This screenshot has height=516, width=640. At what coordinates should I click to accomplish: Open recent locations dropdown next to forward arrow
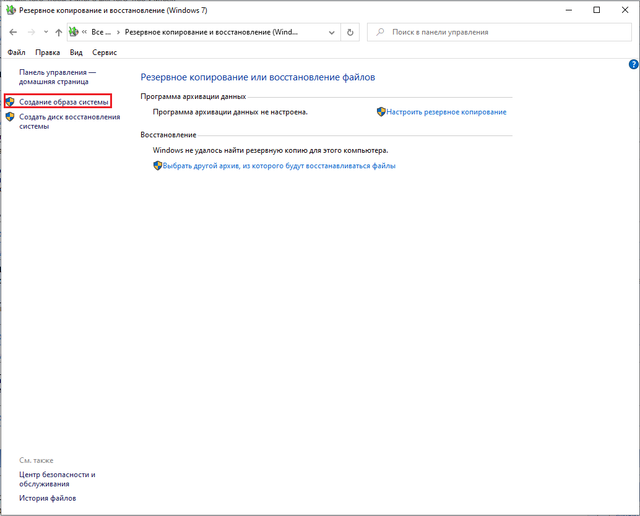[46, 32]
